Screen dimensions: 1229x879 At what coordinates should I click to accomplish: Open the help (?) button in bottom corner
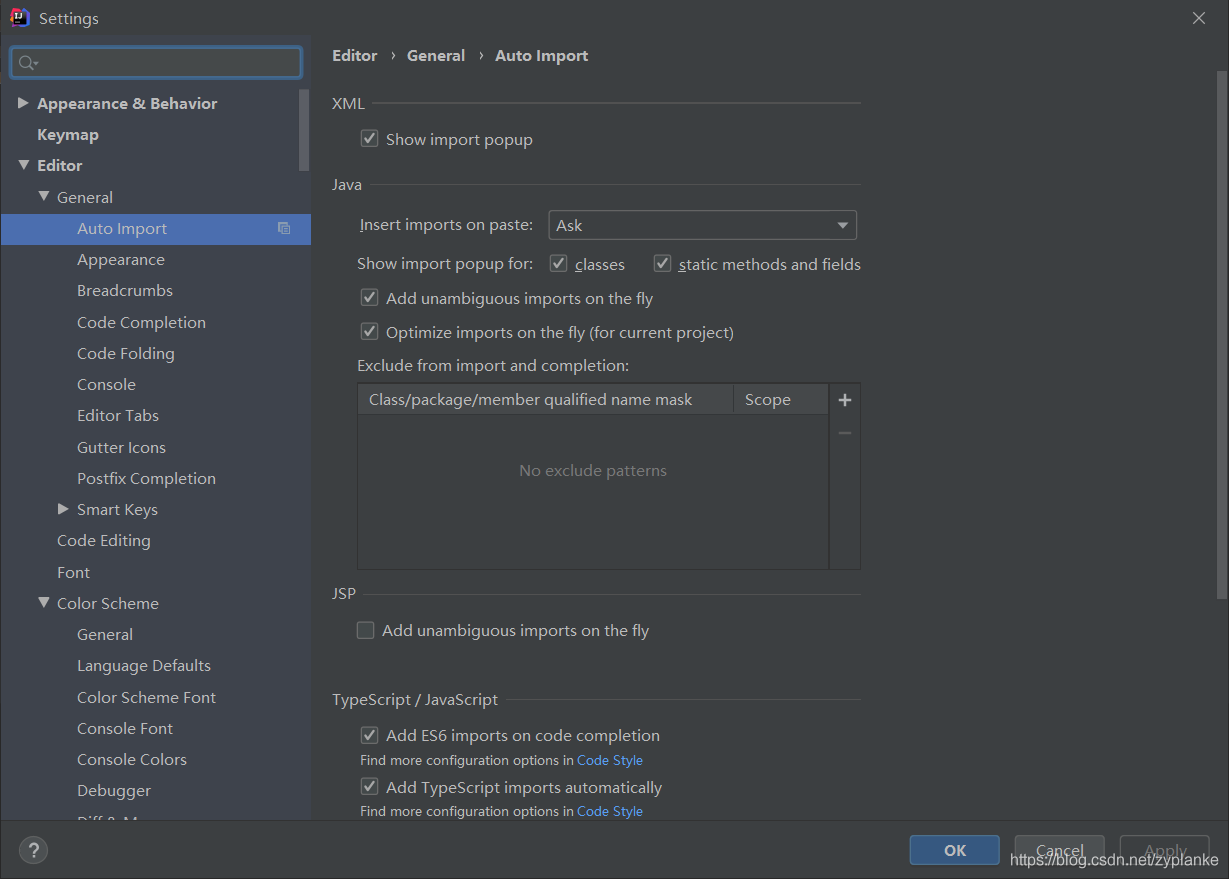pos(33,849)
